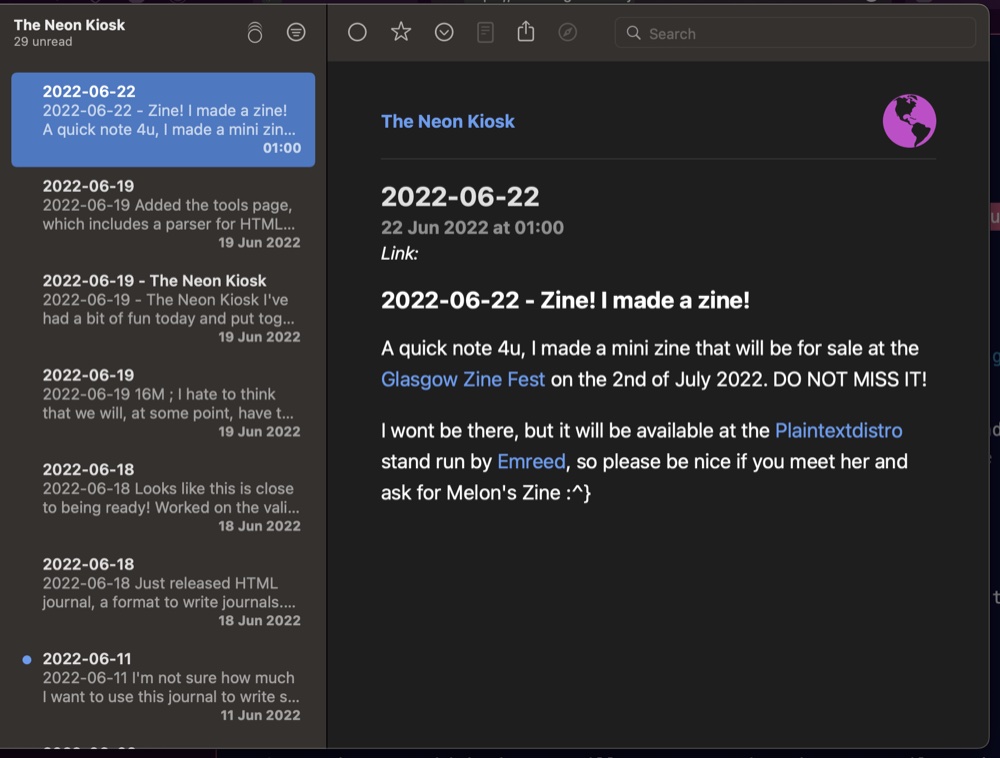Click the purple globe feed icon

pyautogui.click(x=909, y=121)
